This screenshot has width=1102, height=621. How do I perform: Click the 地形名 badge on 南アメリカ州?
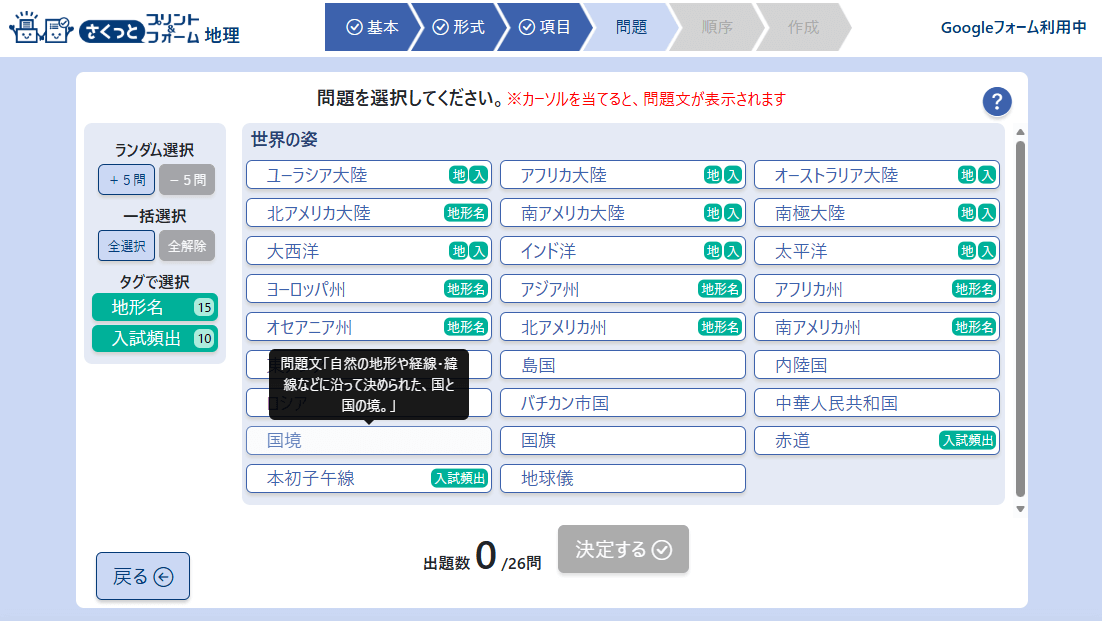pyautogui.click(x=973, y=327)
